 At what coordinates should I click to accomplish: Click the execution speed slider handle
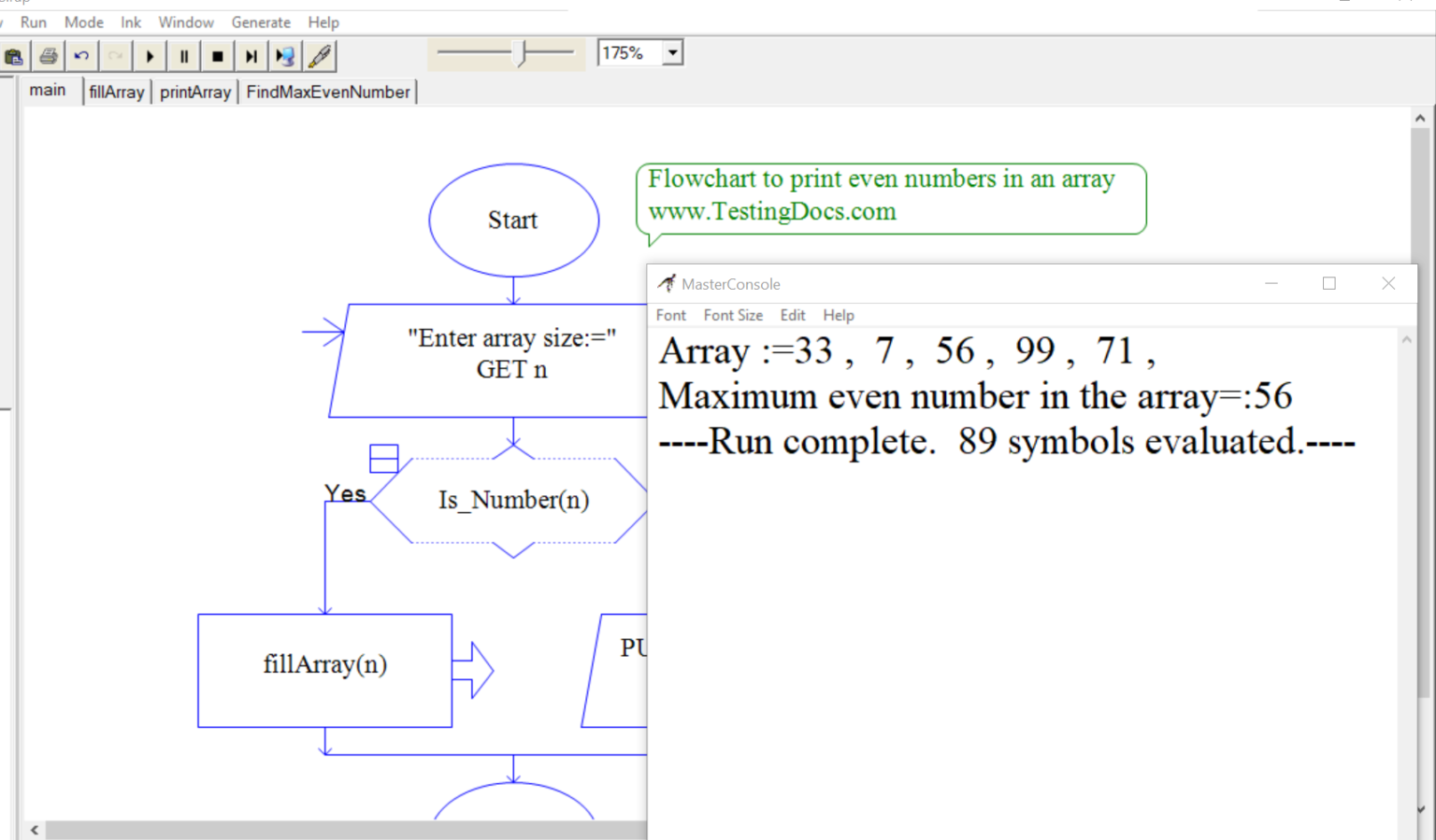[524, 53]
